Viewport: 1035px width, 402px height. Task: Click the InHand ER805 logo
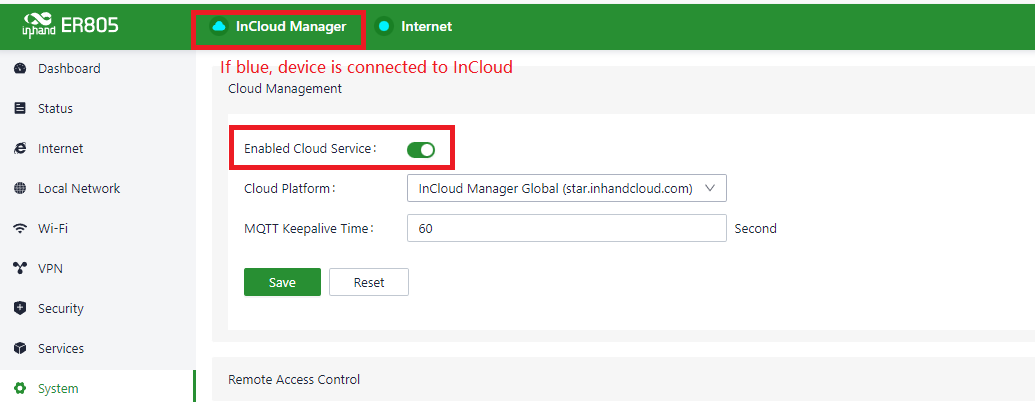(70, 26)
